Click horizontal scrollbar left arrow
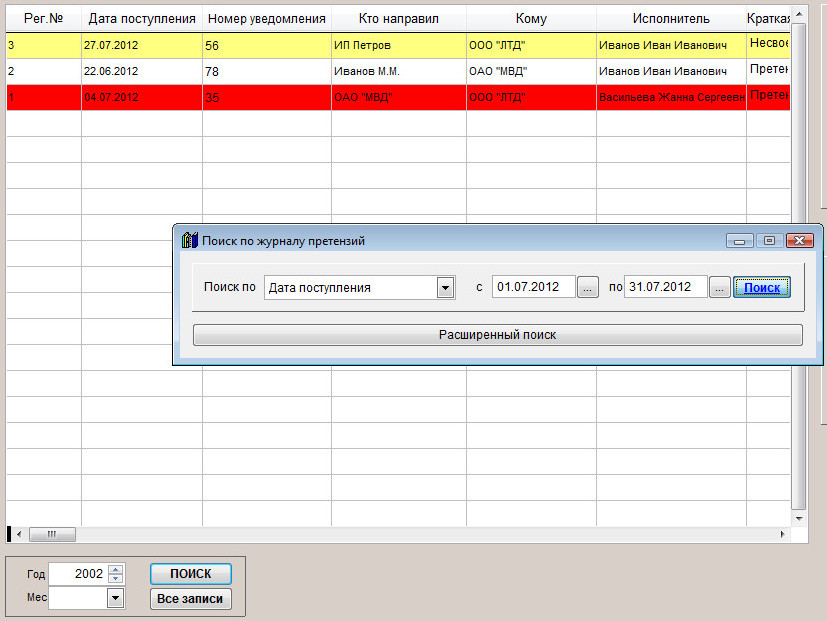Image resolution: width=827 pixels, height=621 pixels. pyautogui.click(x=19, y=534)
